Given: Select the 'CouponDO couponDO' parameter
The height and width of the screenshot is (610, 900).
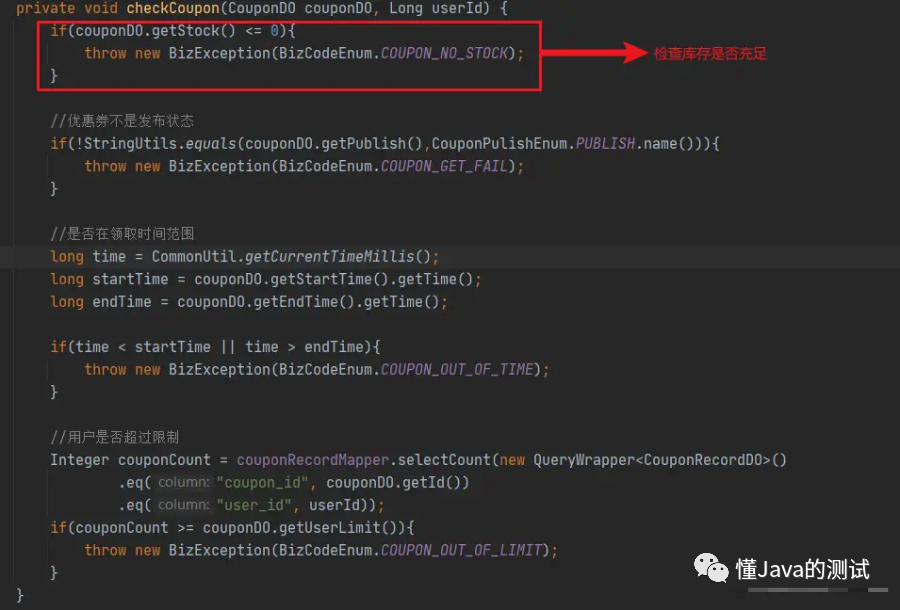Looking at the screenshot, I should tap(300, 9).
